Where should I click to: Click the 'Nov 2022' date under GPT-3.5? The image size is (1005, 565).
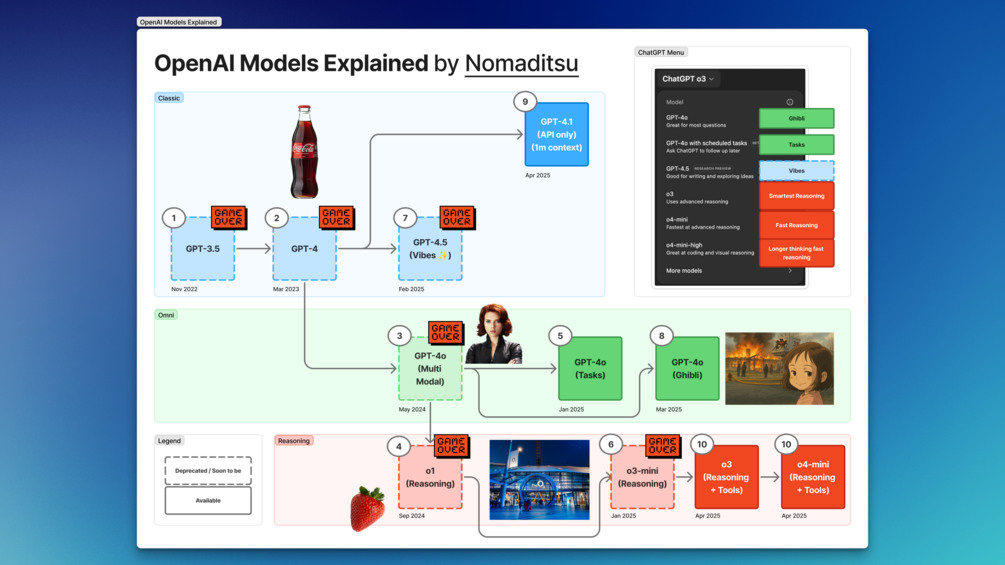[185, 289]
